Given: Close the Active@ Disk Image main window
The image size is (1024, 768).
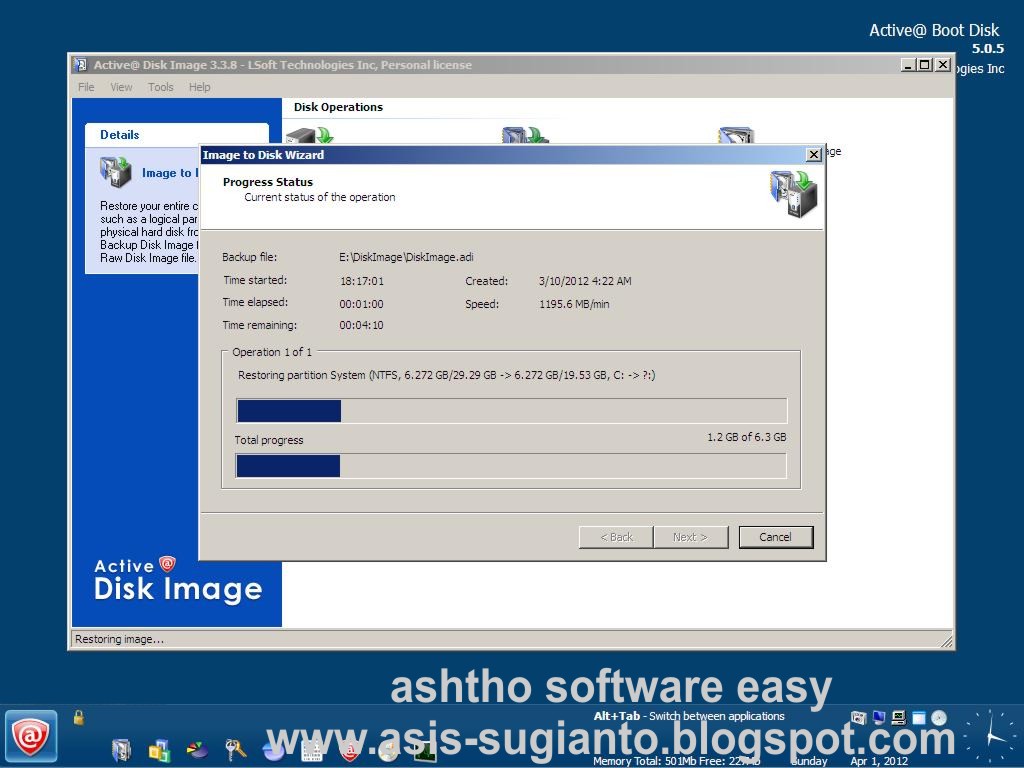Looking at the screenshot, I should (x=942, y=65).
